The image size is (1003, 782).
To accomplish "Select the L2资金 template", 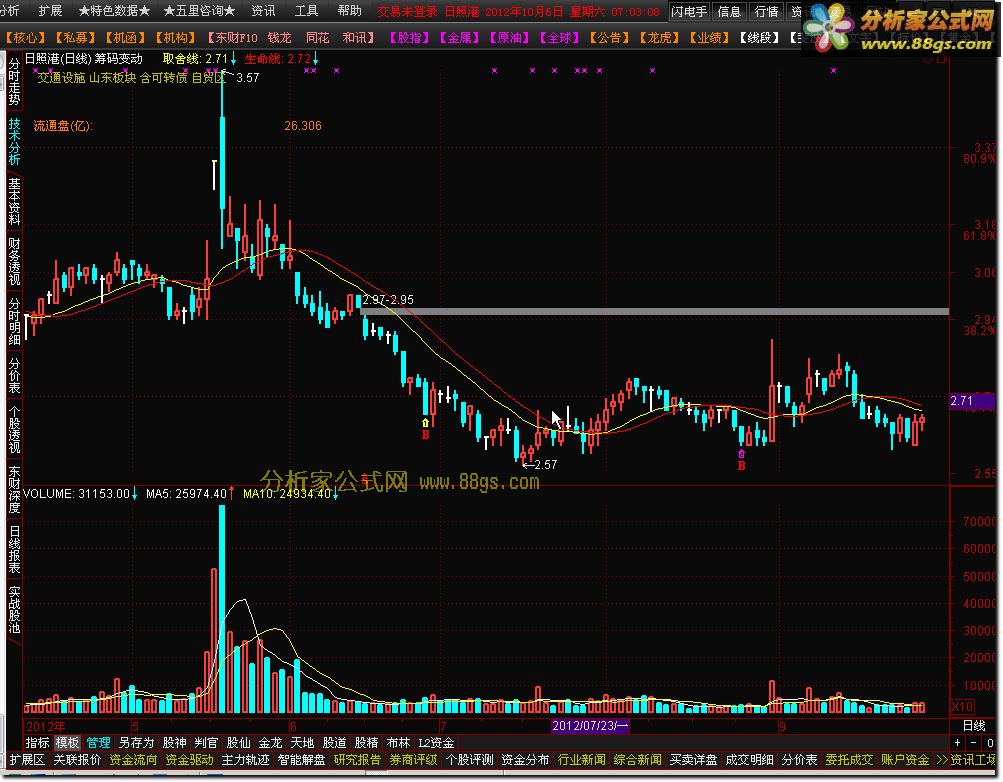I will pyautogui.click(x=436, y=743).
